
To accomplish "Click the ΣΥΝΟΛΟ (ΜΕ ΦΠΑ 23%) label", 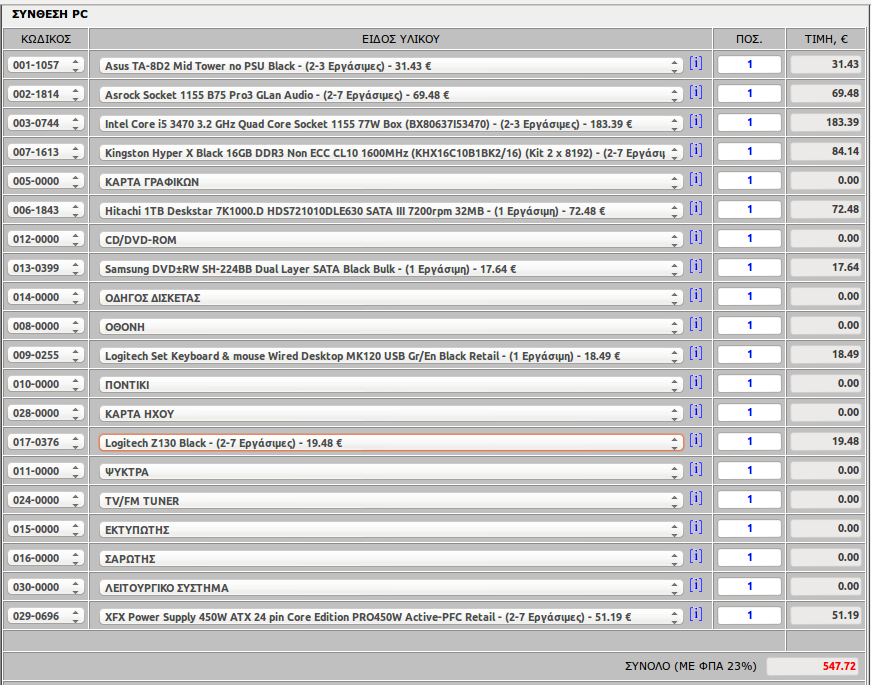I will click(x=690, y=666).
